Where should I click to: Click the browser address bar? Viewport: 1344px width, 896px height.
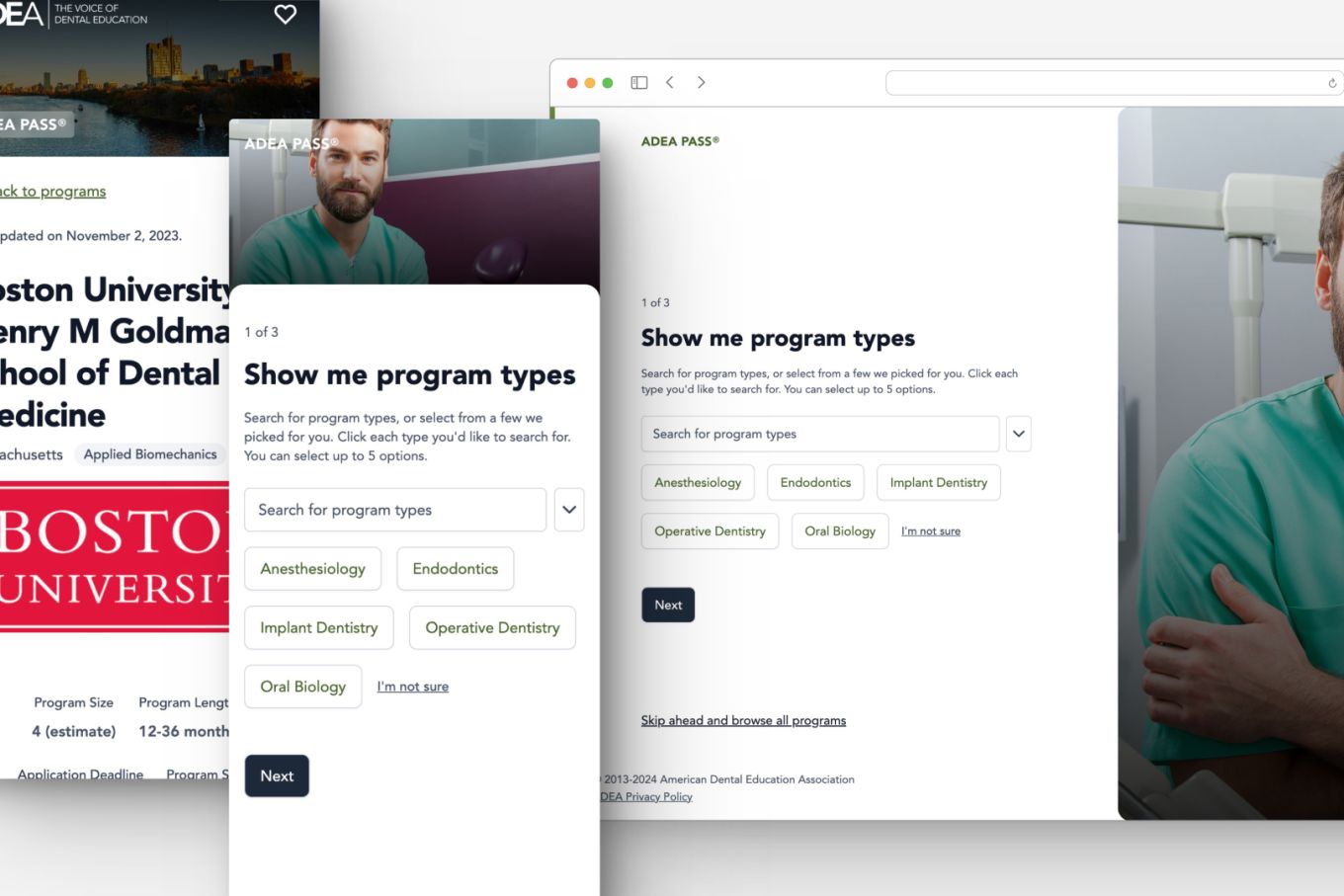[x=1115, y=83]
